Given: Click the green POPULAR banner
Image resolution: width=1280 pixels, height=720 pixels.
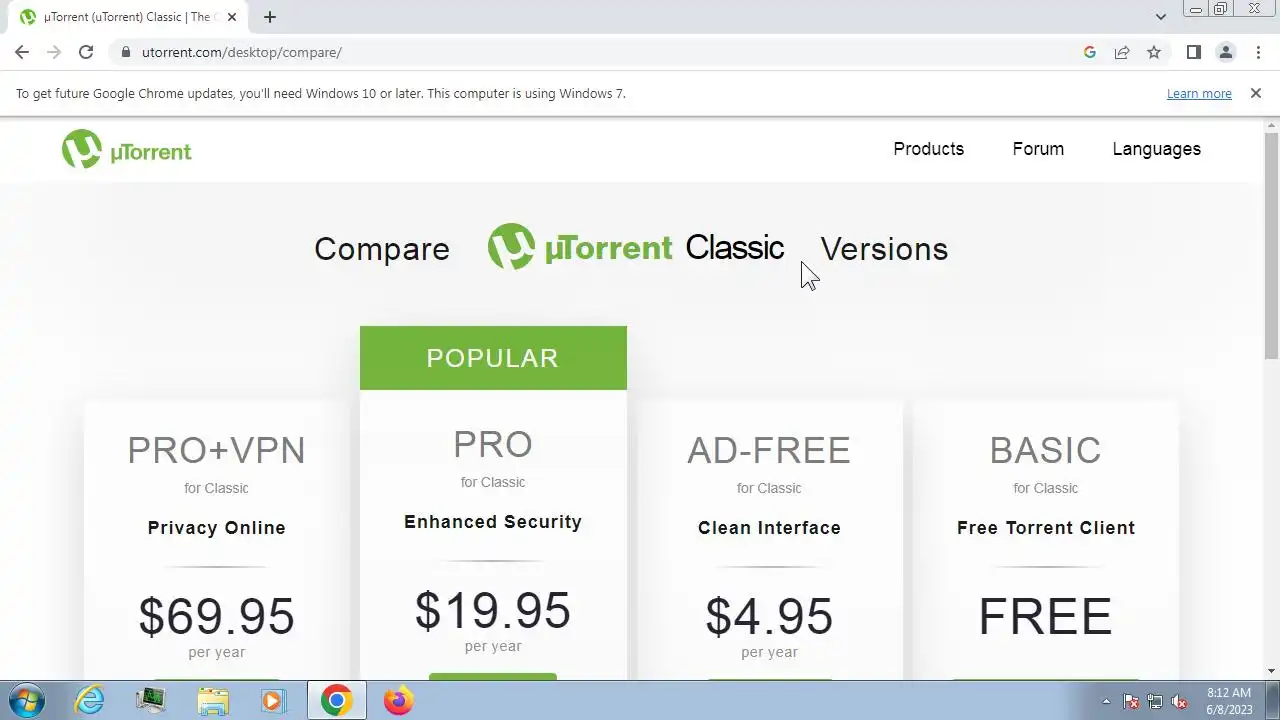Looking at the screenshot, I should (x=493, y=358).
